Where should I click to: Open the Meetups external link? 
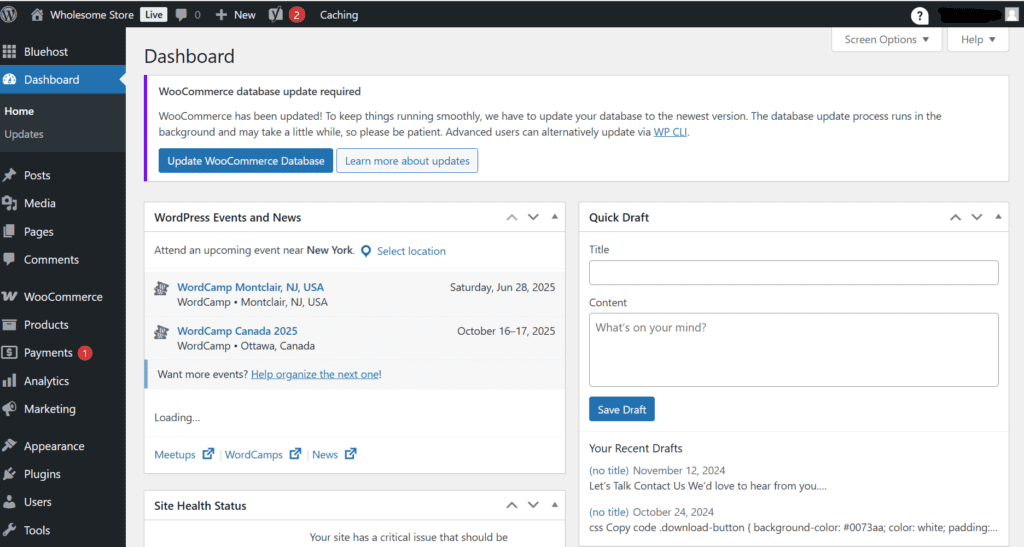coord(184,454)
